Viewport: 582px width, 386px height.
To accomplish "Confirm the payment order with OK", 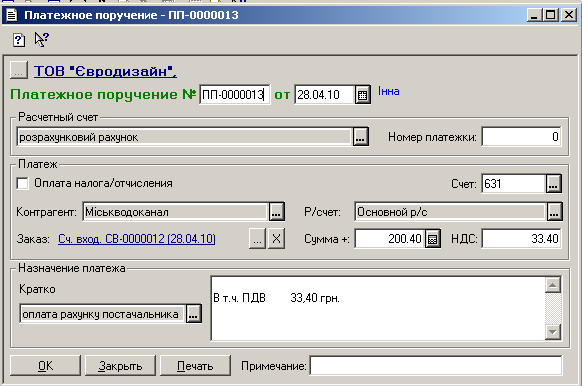I will click(45, 366).
